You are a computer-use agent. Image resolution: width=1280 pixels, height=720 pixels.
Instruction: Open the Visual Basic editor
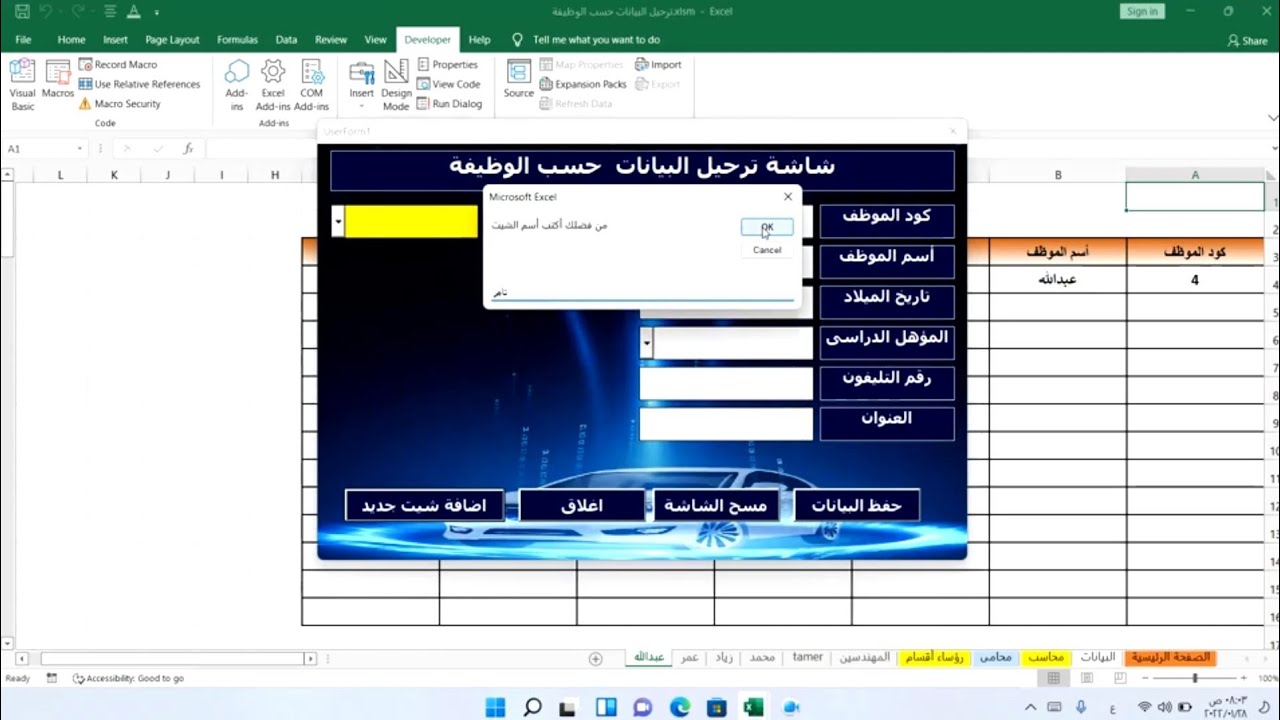pyautogui.click(x=22, y=85)
